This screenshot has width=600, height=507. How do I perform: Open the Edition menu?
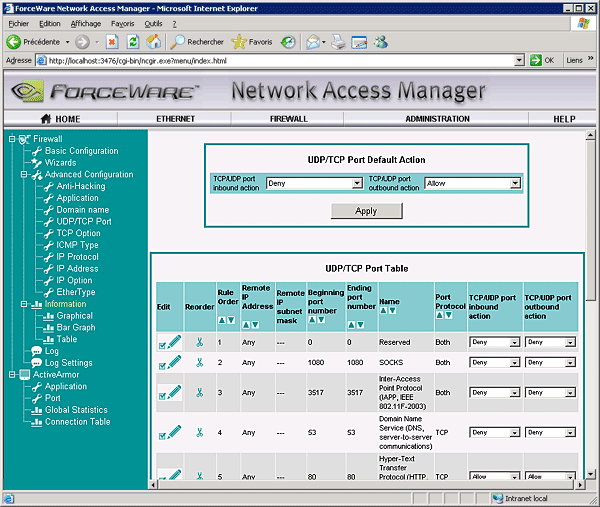50,24
